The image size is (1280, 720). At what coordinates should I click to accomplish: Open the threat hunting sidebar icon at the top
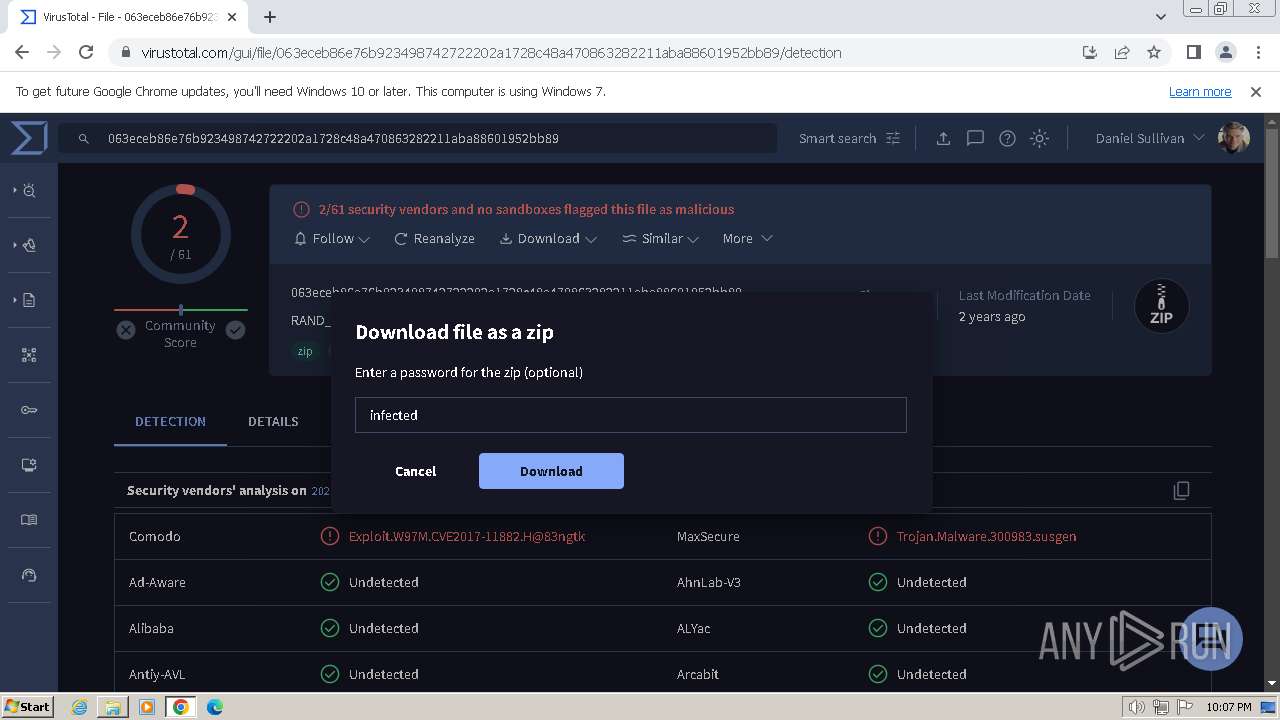(28, 190)
